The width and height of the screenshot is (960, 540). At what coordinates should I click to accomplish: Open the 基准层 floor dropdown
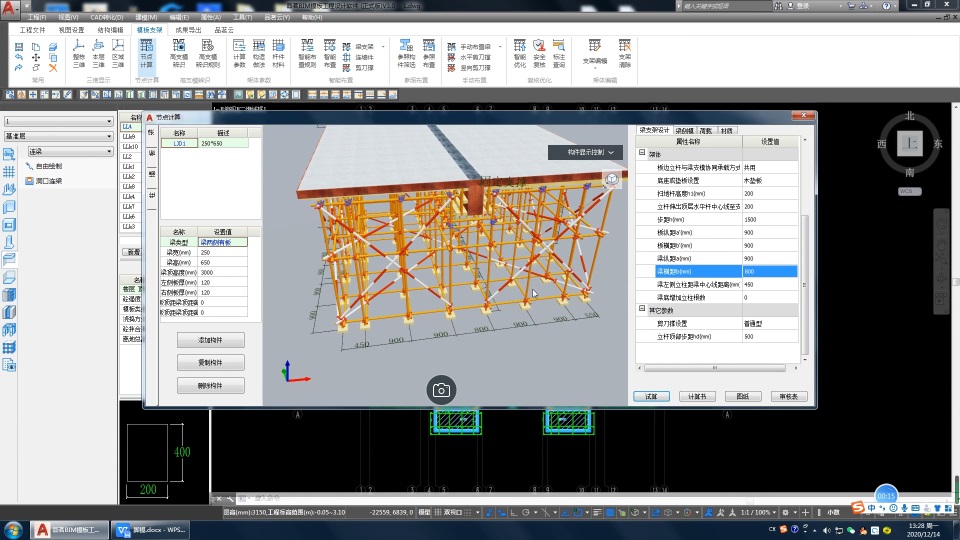(x=58, y=136)
